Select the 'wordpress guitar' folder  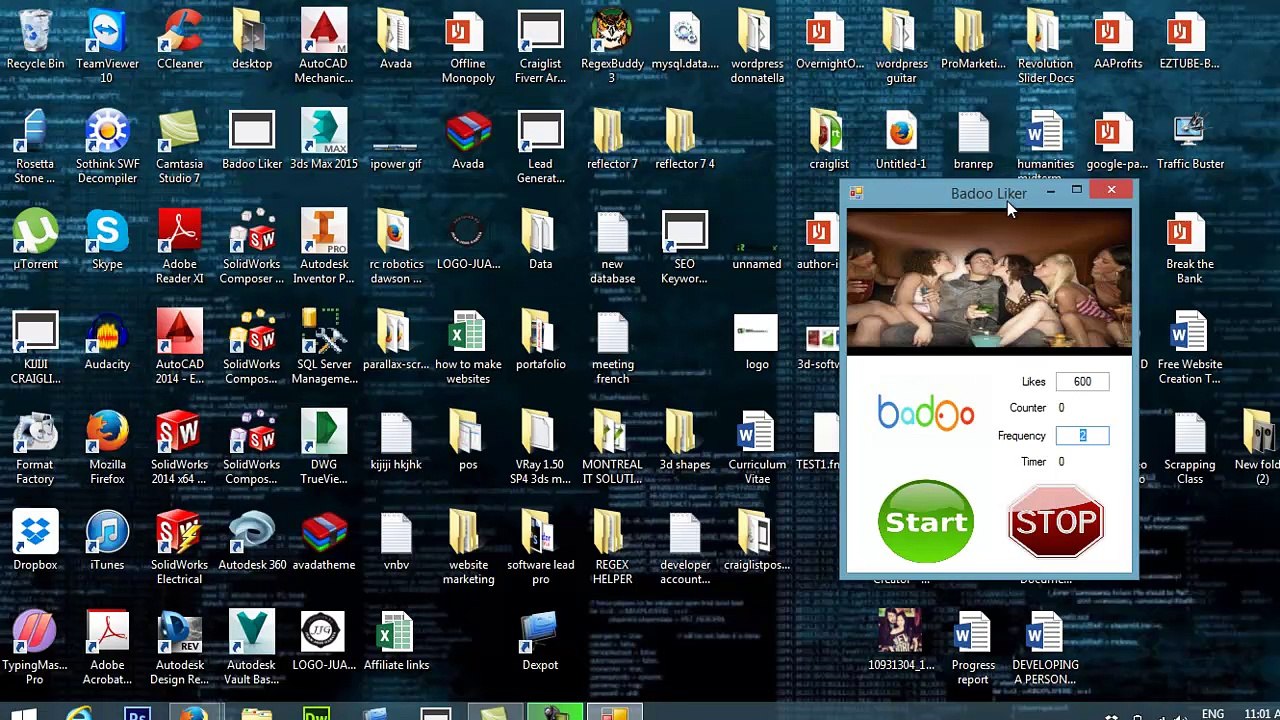pos(901,46)
